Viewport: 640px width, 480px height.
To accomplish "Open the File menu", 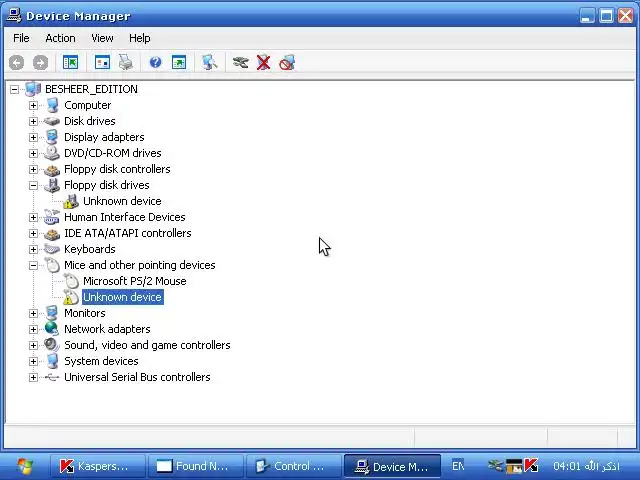I will click(x=21, y=38).
